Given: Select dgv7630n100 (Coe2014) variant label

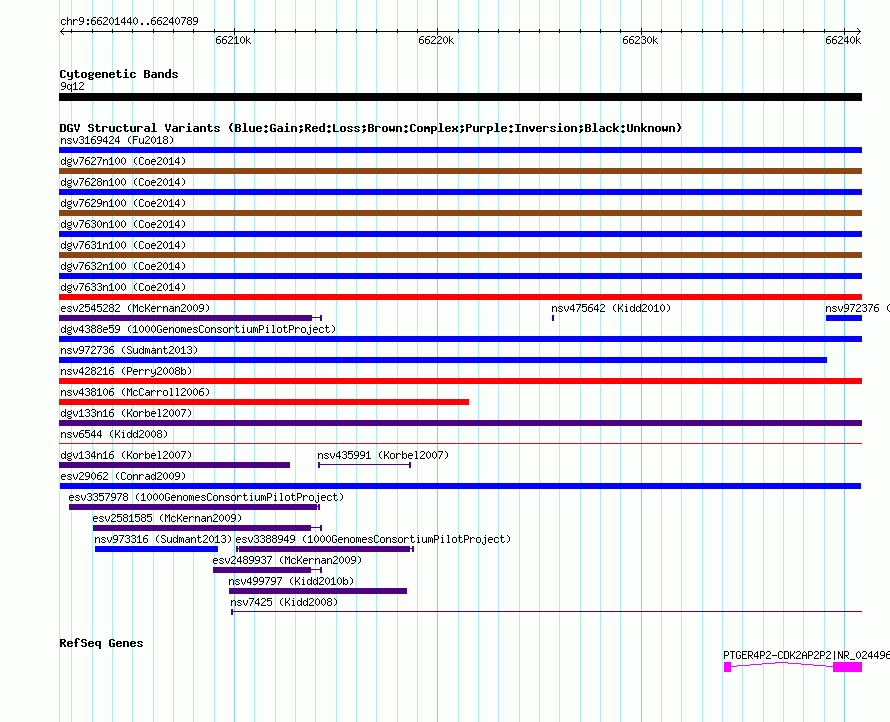Looking at the screenshot, I should (123, 224).
